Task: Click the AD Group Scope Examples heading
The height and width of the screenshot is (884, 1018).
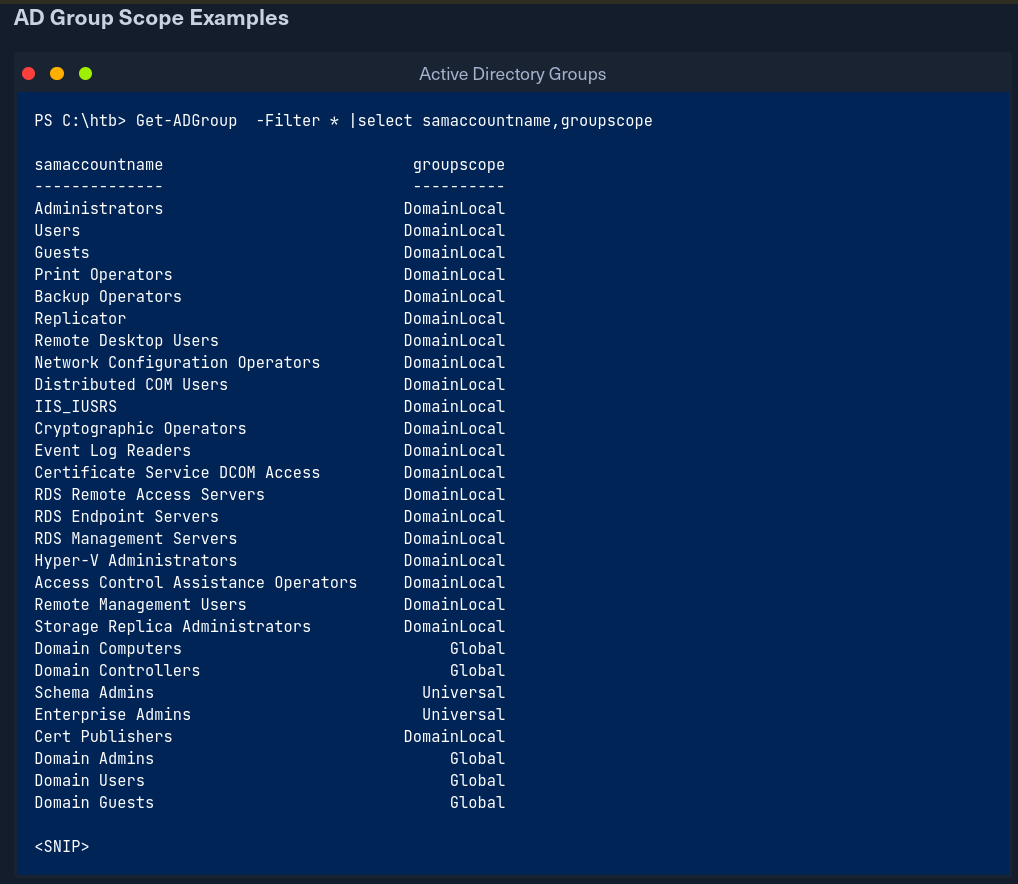Action: (x=151, y=18)
